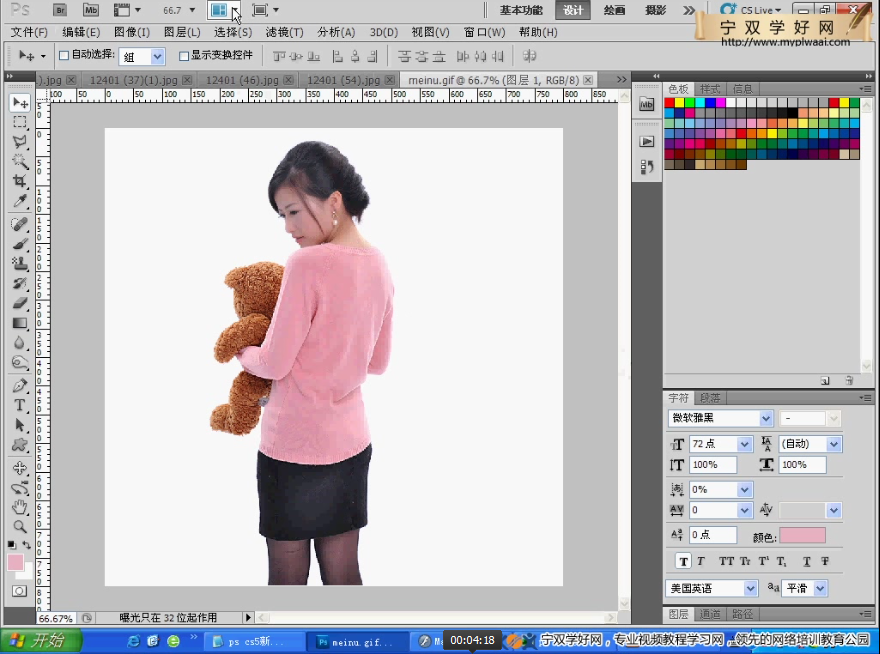Click the vertical scale 100% field
This screenshot has height=654, width=880.
click(713, 465)
